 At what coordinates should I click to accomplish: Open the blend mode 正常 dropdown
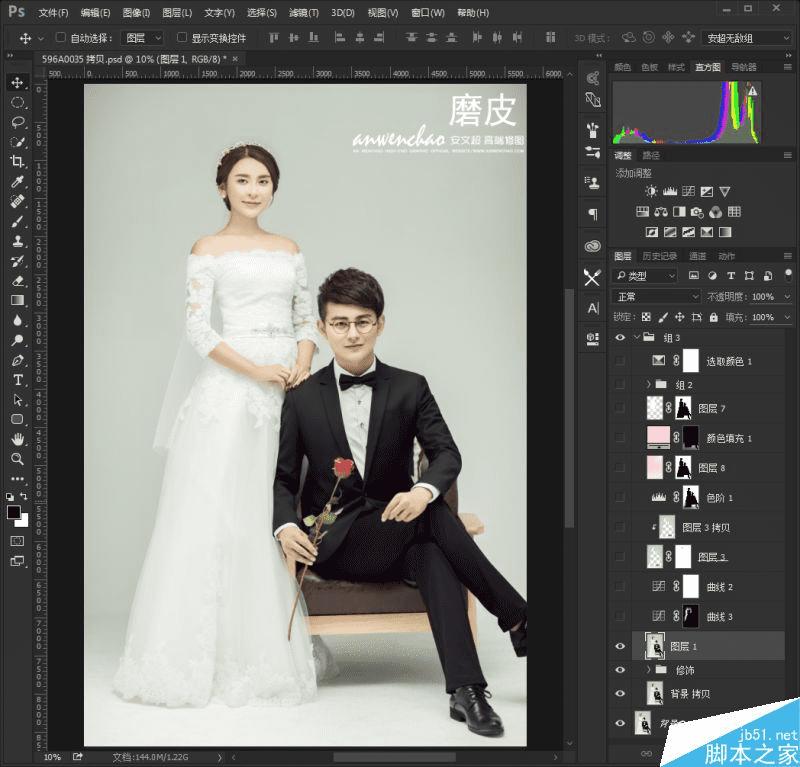[656, 297]
